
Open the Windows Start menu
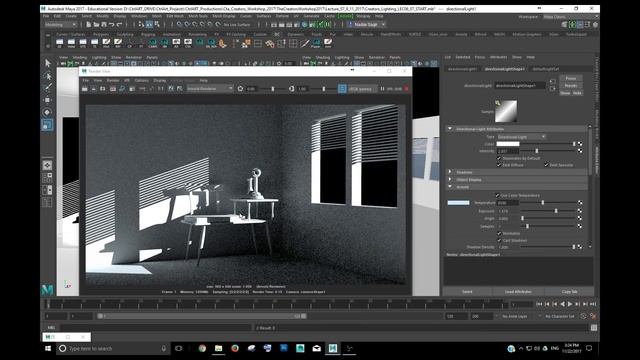(x=48, y=348)
